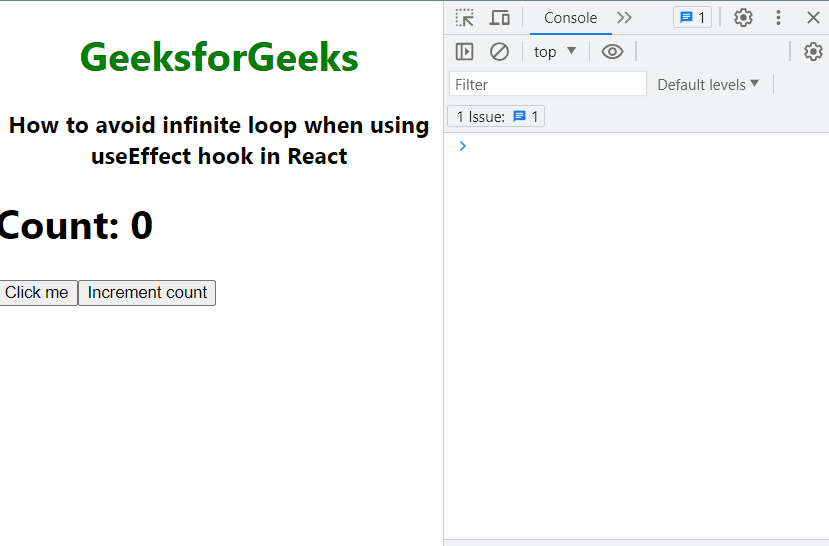This screenshot has width=829, height=546.
Task: Click the blue issues message badge
Action: pos(692,18)
